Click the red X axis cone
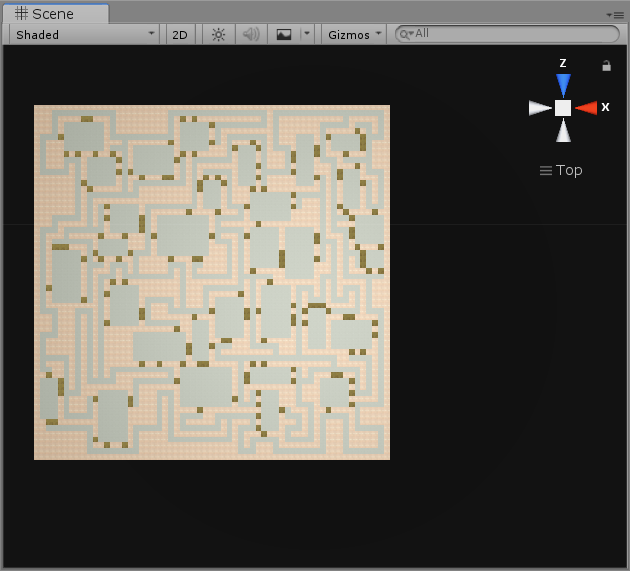This screenshot has width=630, height=571. point(586,108)
